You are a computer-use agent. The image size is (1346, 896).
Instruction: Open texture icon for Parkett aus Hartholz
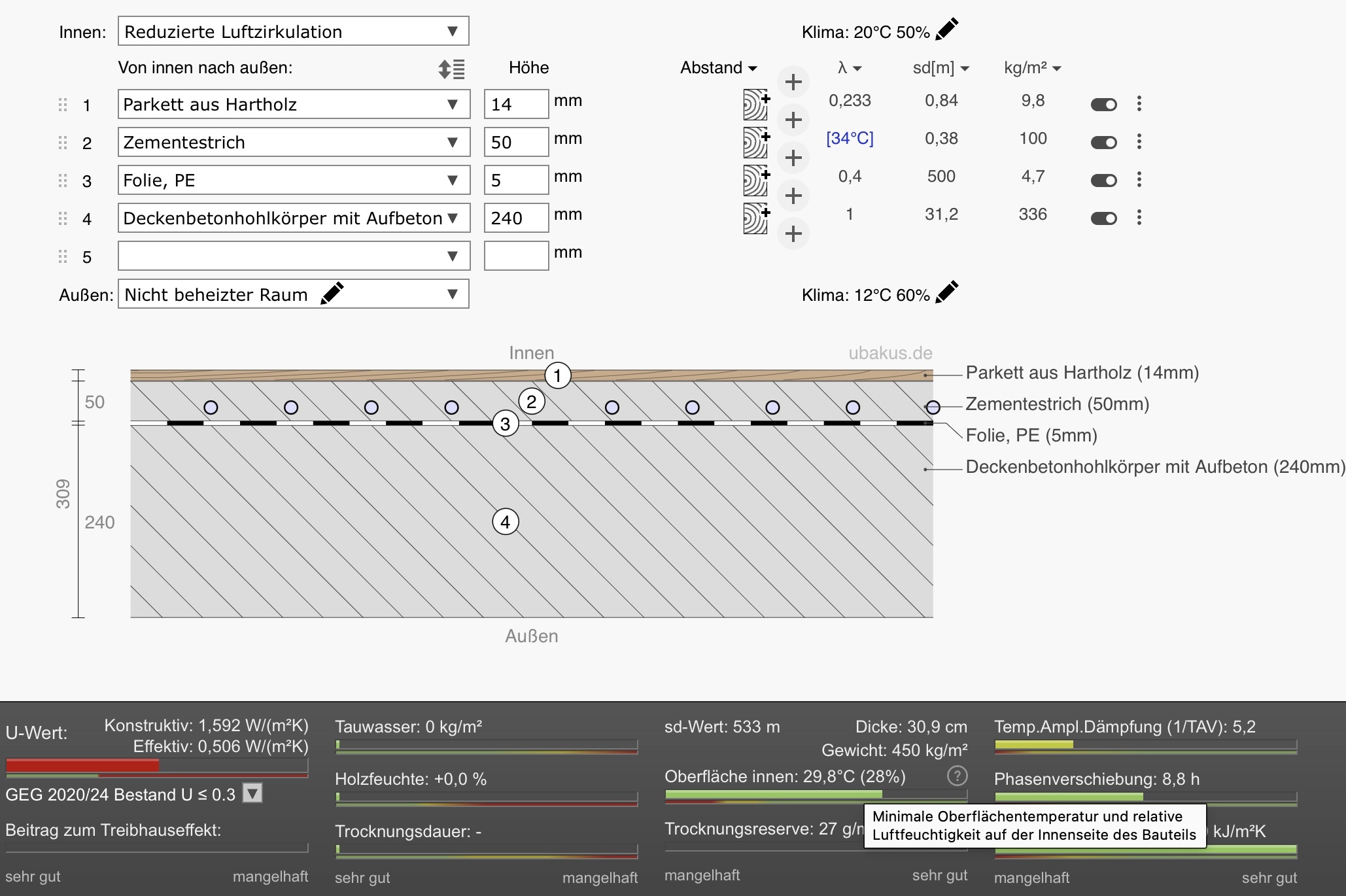pos(756,105)
